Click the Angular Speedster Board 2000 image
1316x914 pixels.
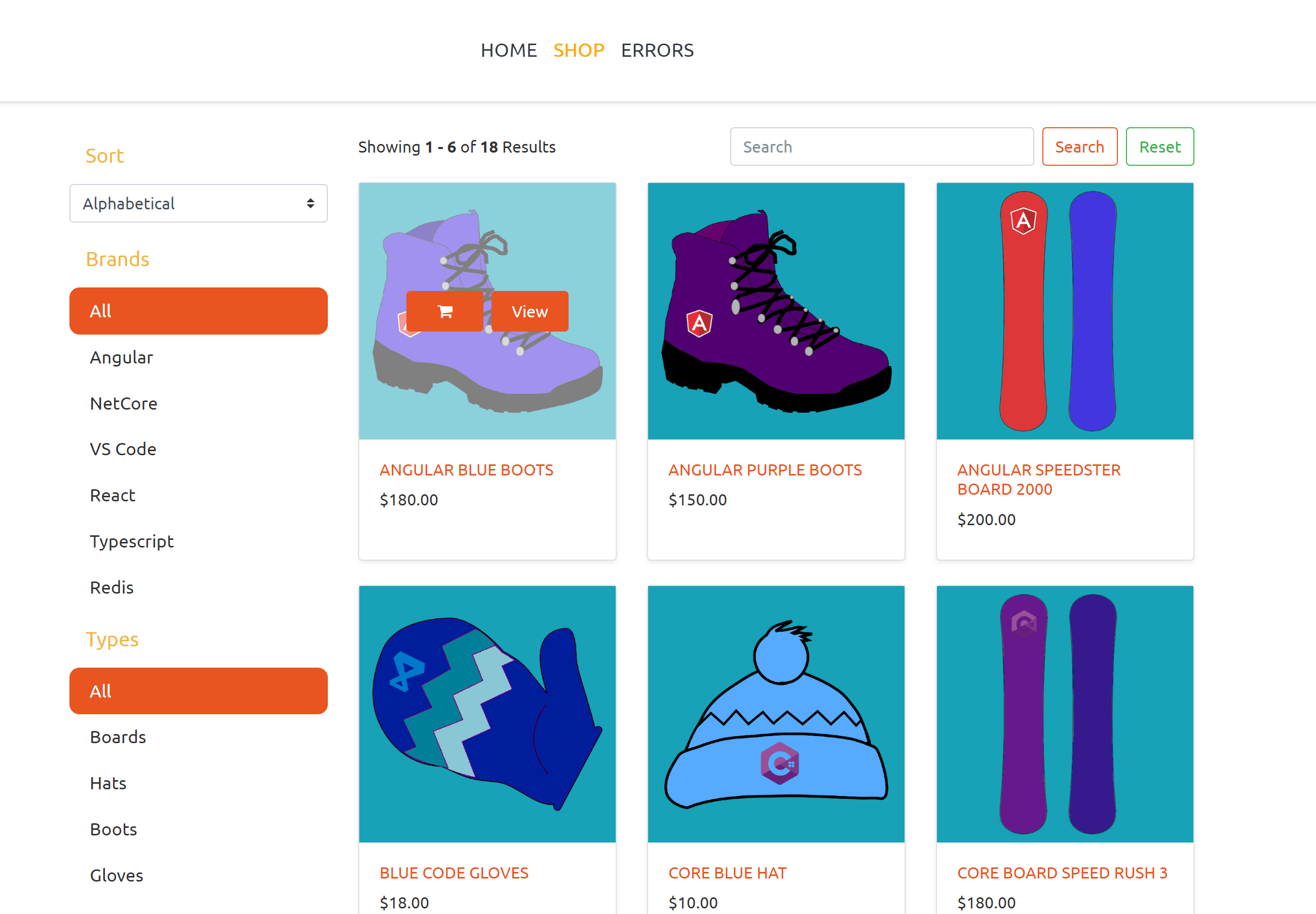point(1064,311)
